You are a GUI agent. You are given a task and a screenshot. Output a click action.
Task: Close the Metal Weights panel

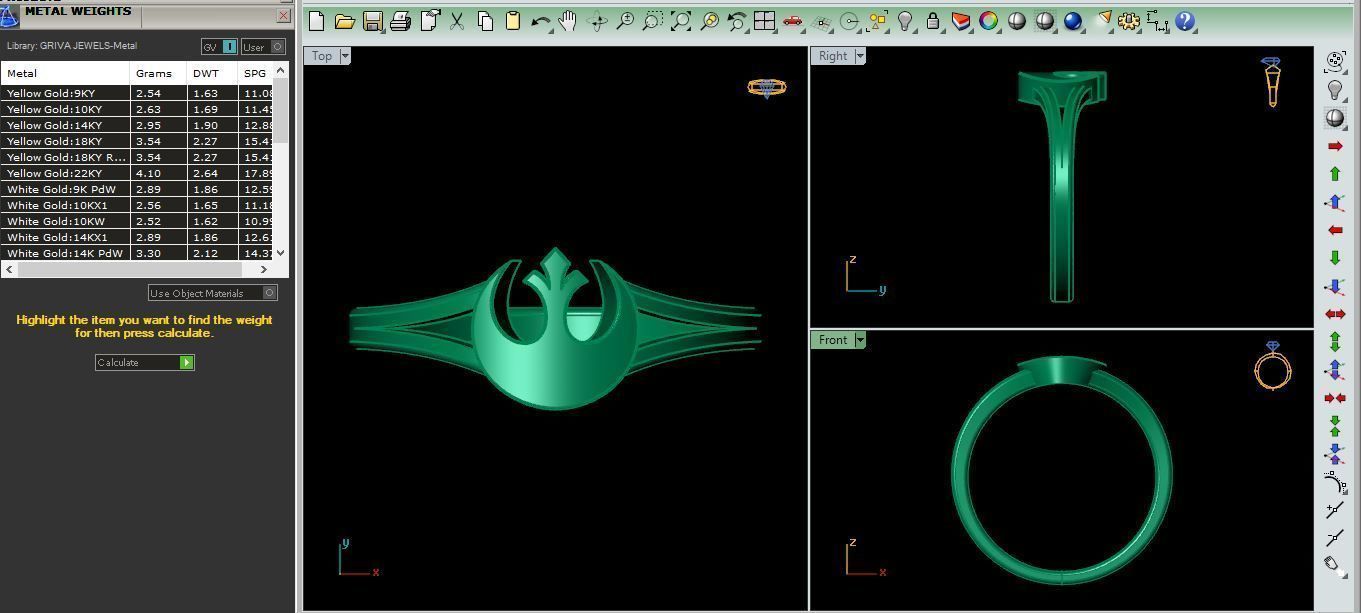[x=283, y=15]
